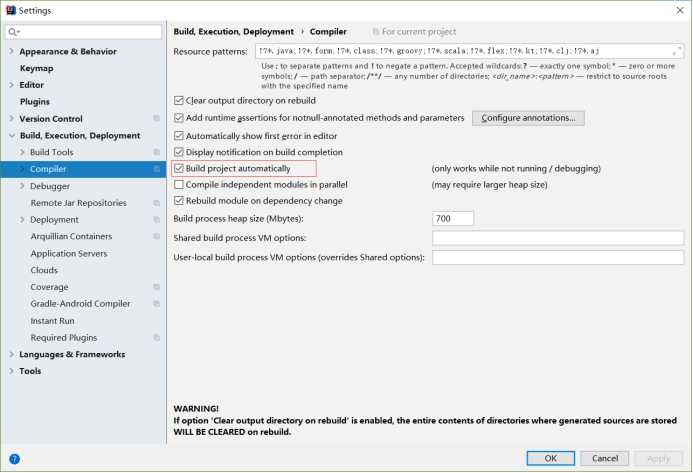Expand the Resource patterns field editor icon
Image resolution: width=693 pixels, height=473 pixels.
pos(677,51)
